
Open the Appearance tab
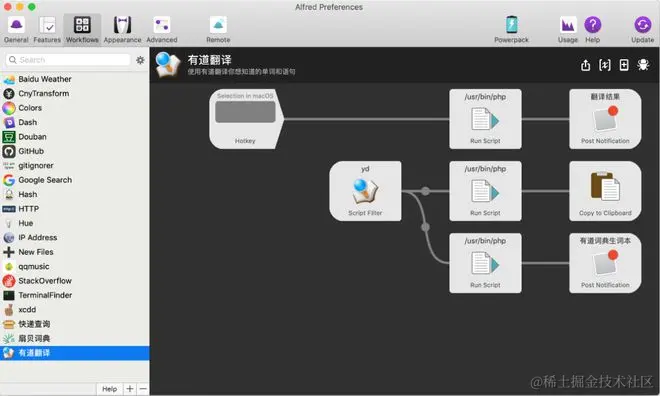point(122,29)
